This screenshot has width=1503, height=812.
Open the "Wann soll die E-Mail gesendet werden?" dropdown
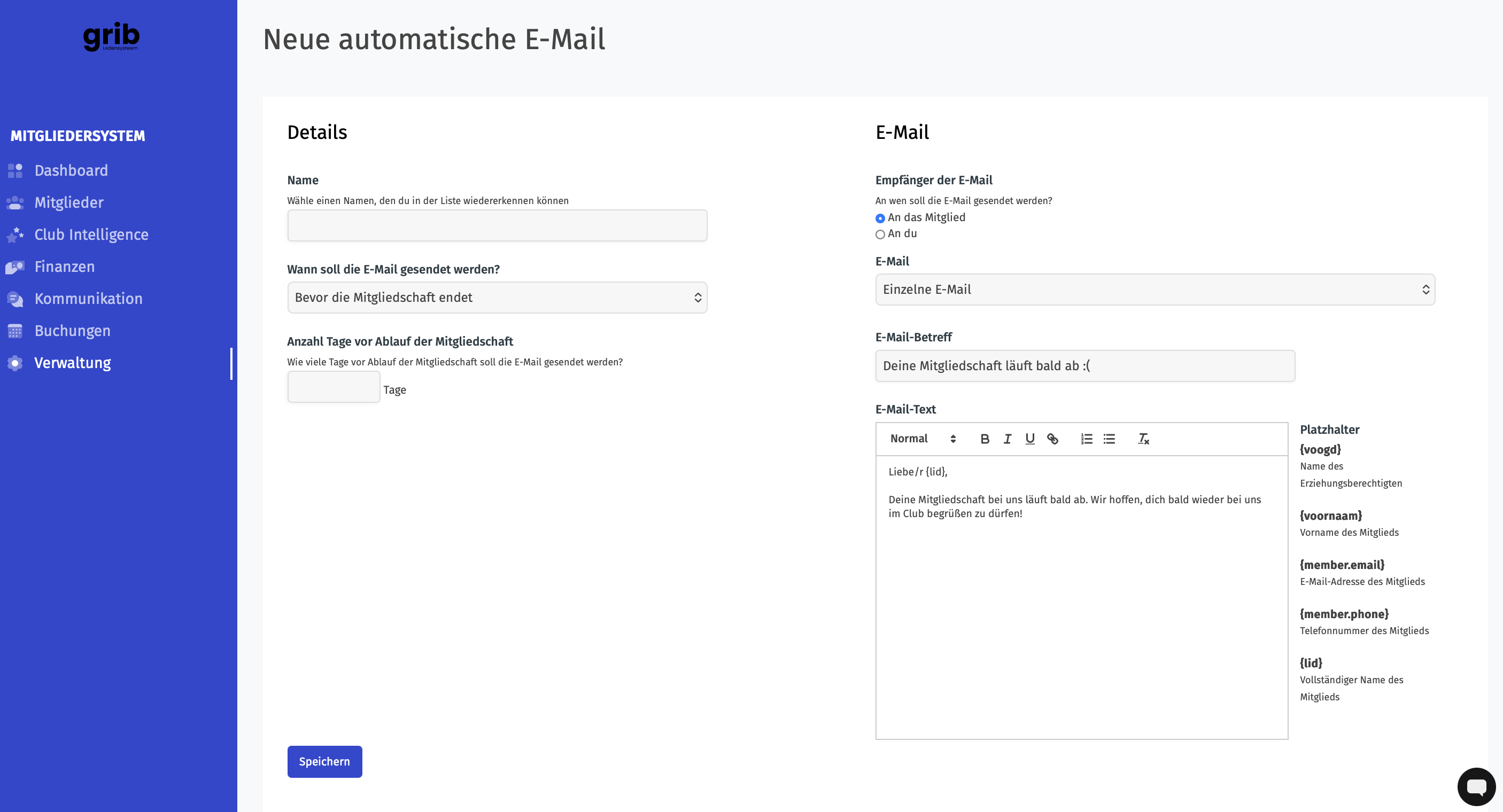(497, 298)
